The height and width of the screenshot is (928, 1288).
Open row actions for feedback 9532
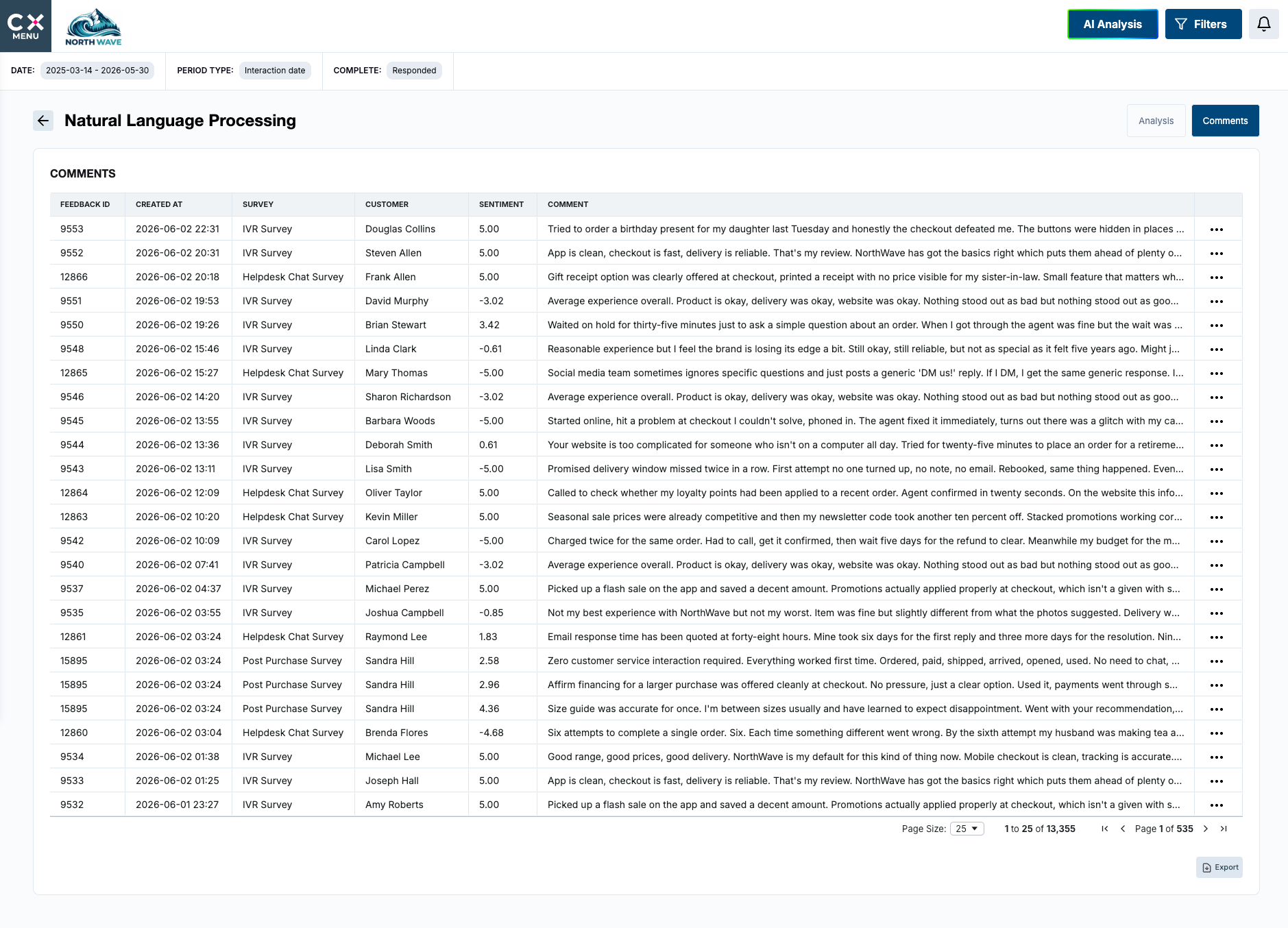pos(1217,805)
